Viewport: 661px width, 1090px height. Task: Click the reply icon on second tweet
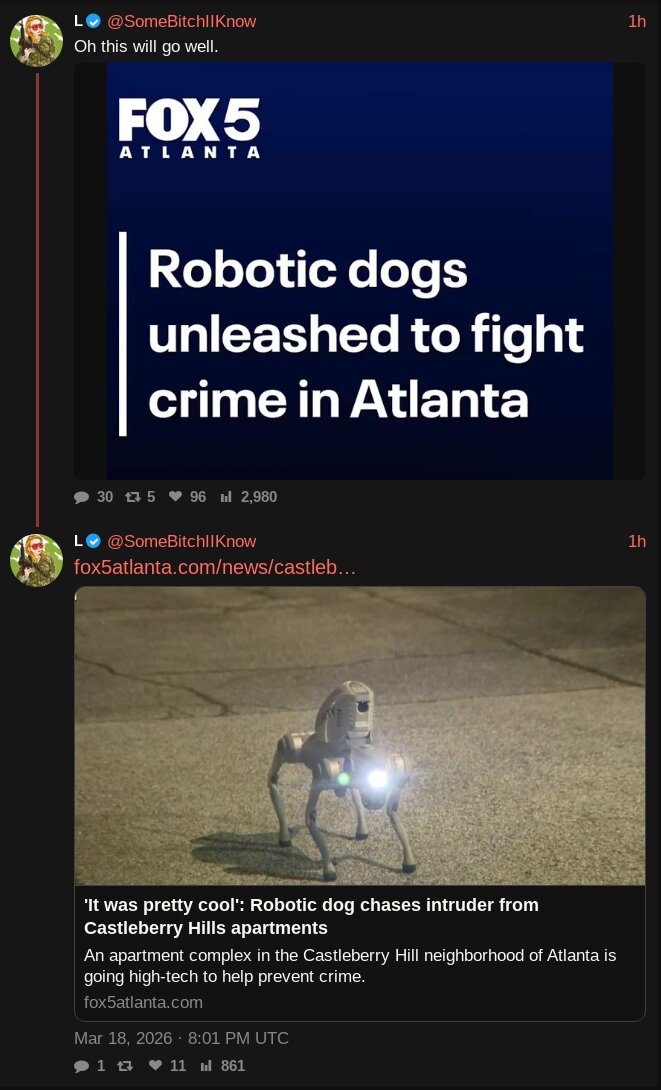click(x=81, y=1066)
